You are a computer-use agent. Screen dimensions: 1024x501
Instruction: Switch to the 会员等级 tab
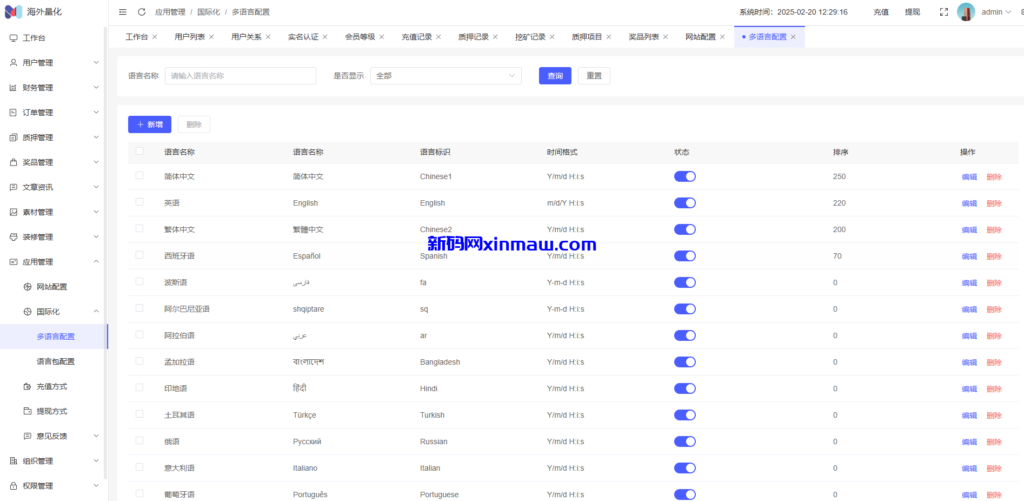(x=360, y=37)
